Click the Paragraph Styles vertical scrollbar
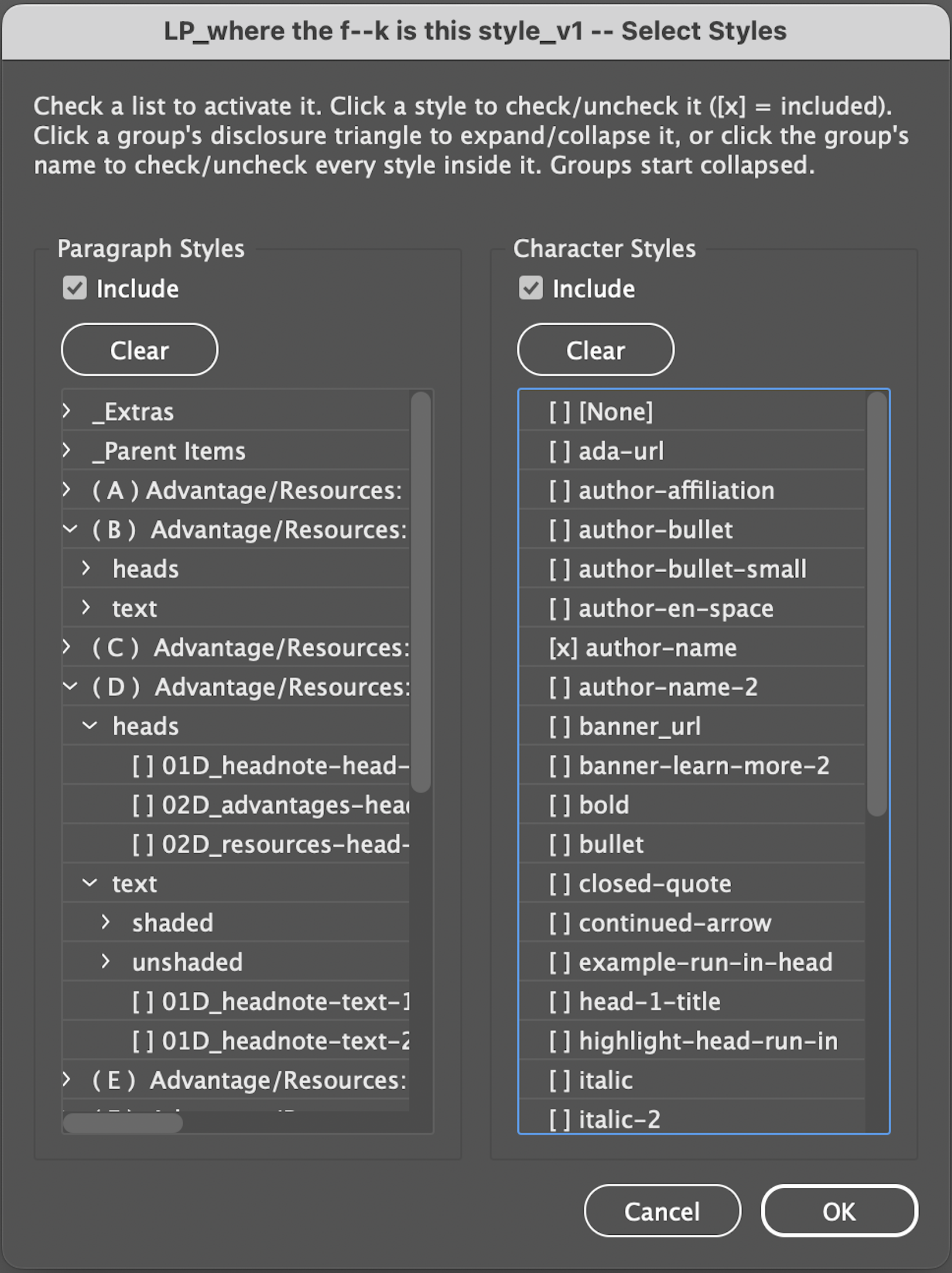This screenshot has width=952, height=1273. pos(421,592)
